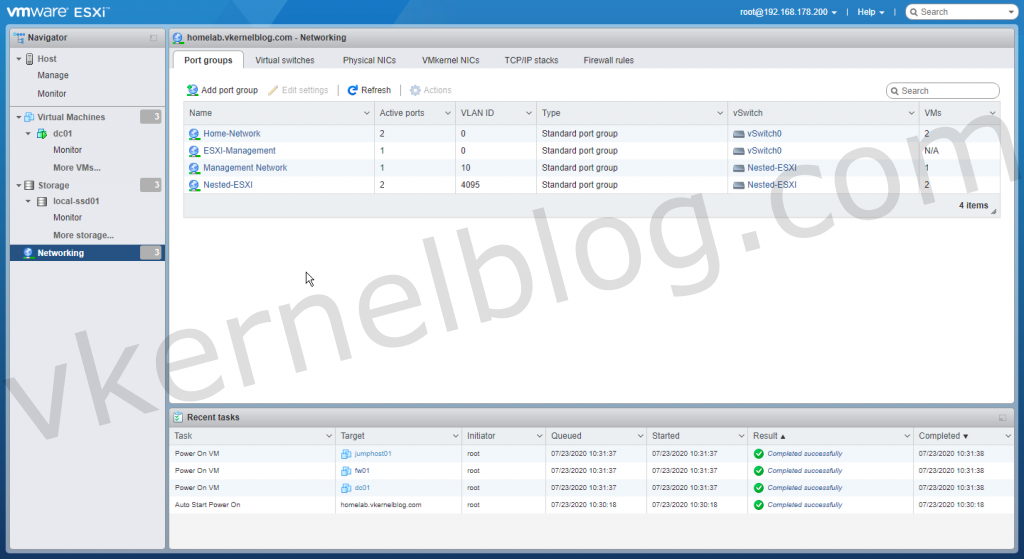
Task: Open the VLAN ID column dropdown arrow
Action: (528, 113)
